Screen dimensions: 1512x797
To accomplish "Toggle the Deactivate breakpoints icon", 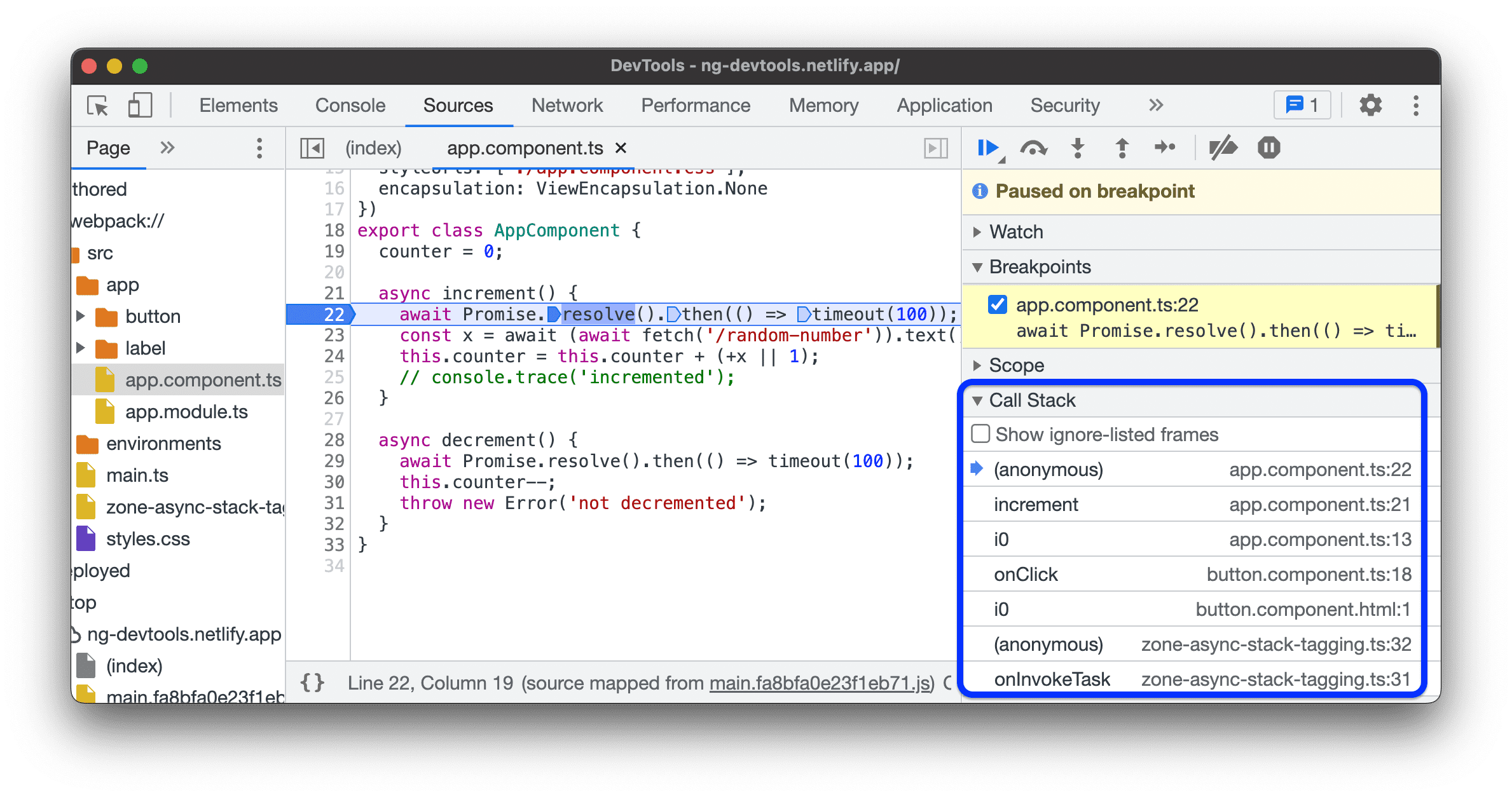I will (1221, 149).
